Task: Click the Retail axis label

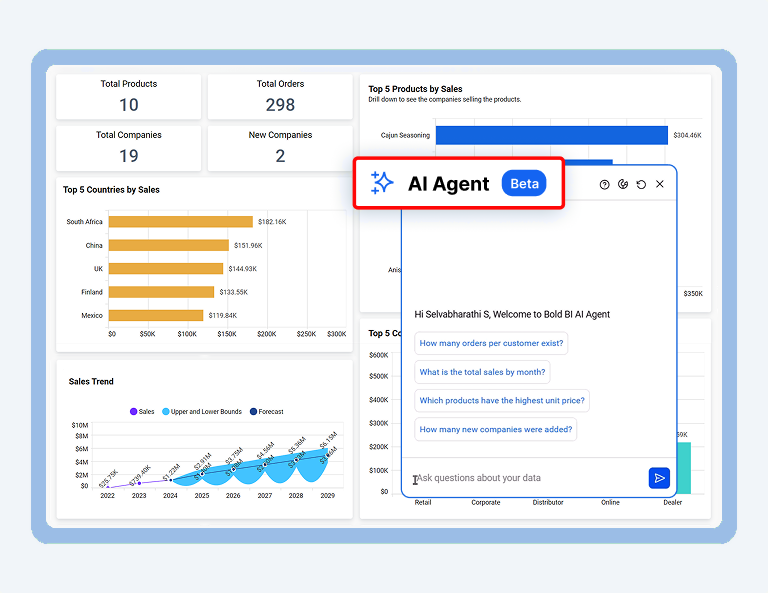Action: pyautogui.click(x=423, y=502)
